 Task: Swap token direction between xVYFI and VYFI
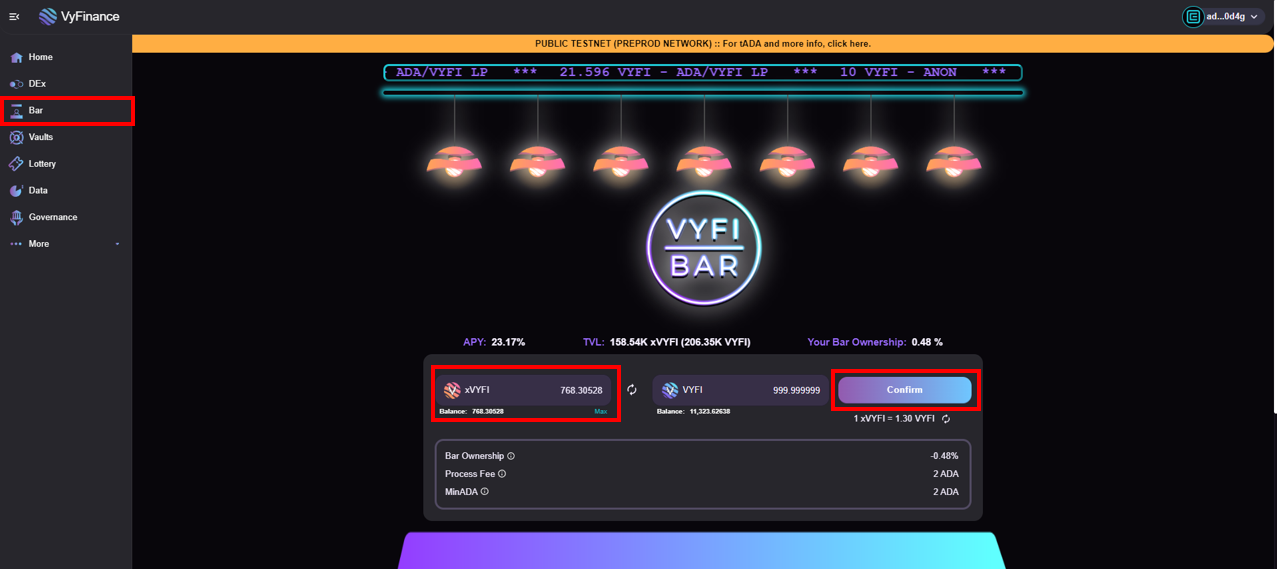click(632, 390)
